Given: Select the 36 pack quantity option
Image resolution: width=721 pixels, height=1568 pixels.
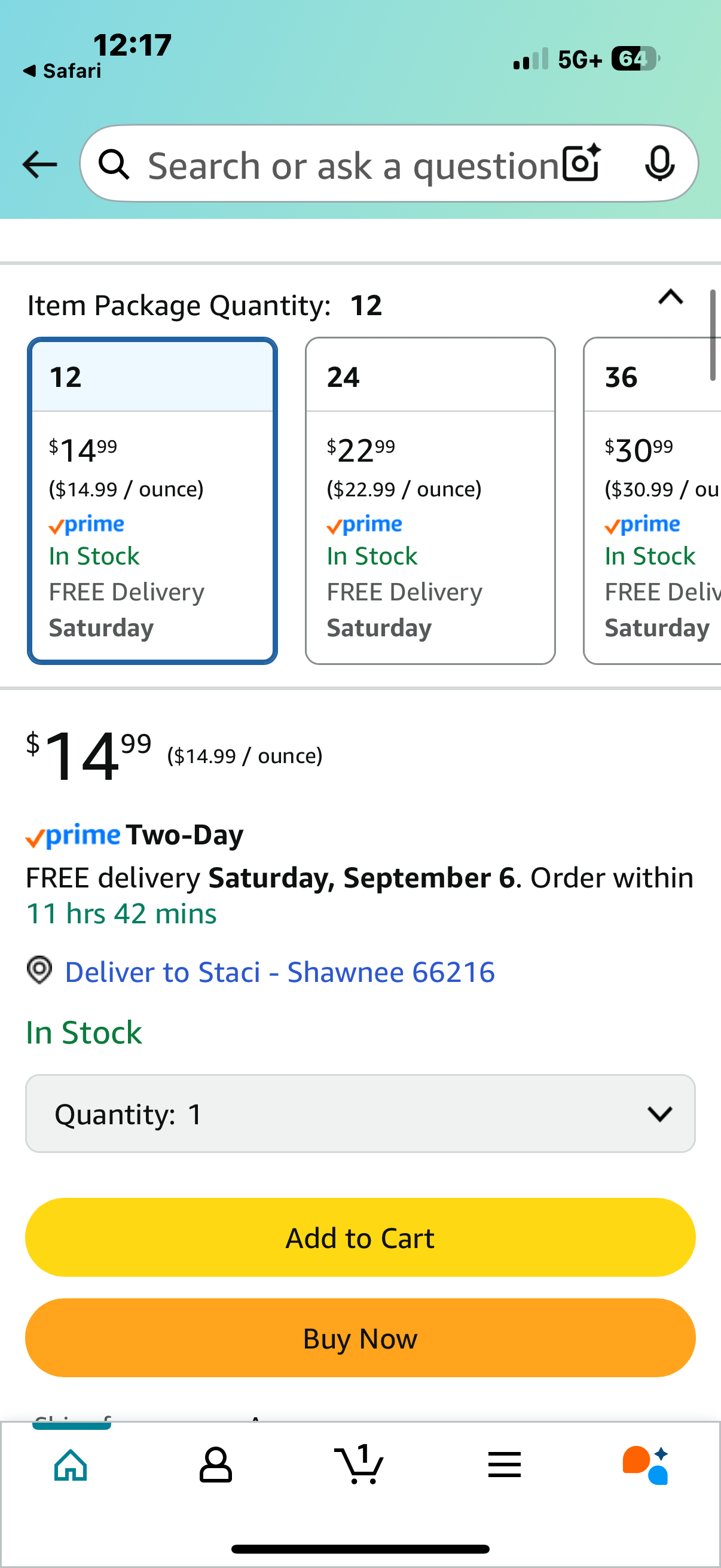Looking at the screenshot, I should pyautogui.click(x=652, y=501).
